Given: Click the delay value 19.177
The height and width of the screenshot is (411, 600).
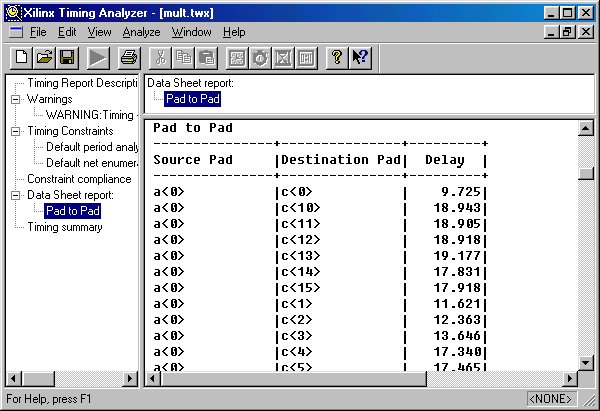Looking at the screenshot, I should coord(457,256).
